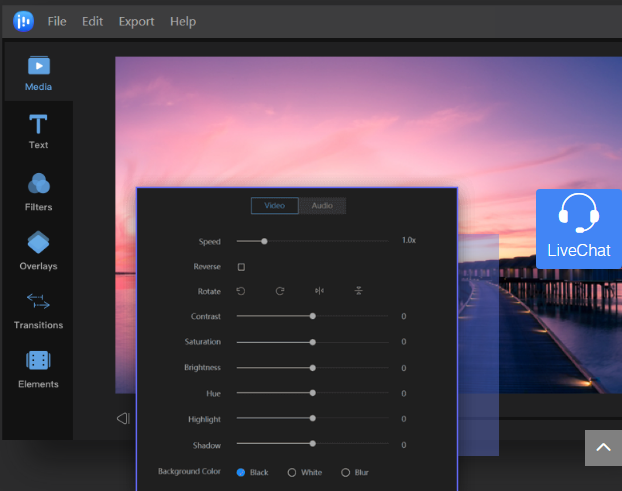Click the Saturation slider handle
Image resolution: width=622 pixels, height=491 pixels.
313,342
